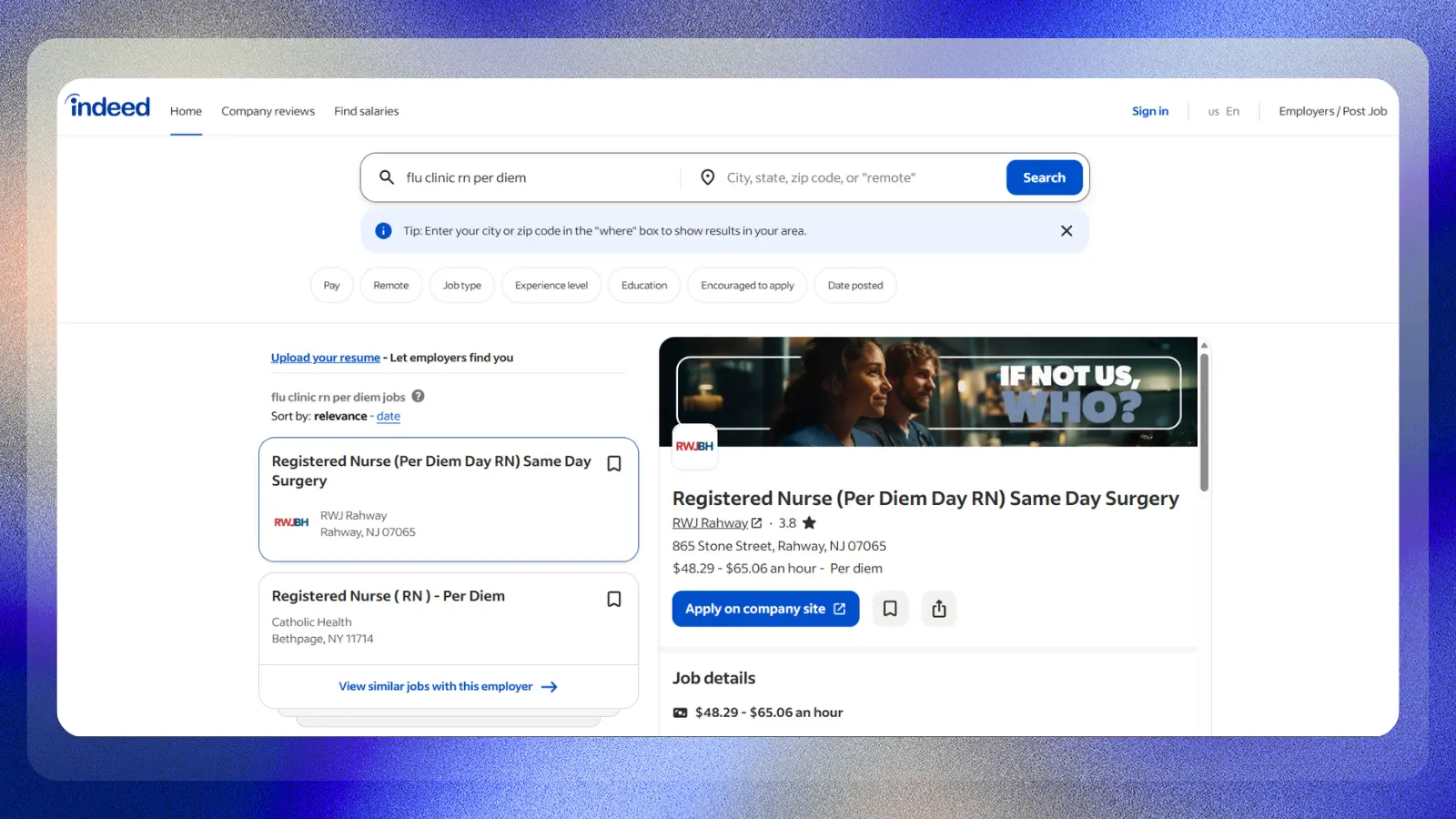Open the Pay filter
The height and width of the screenshot is (819, 1456).
[331, 286]
